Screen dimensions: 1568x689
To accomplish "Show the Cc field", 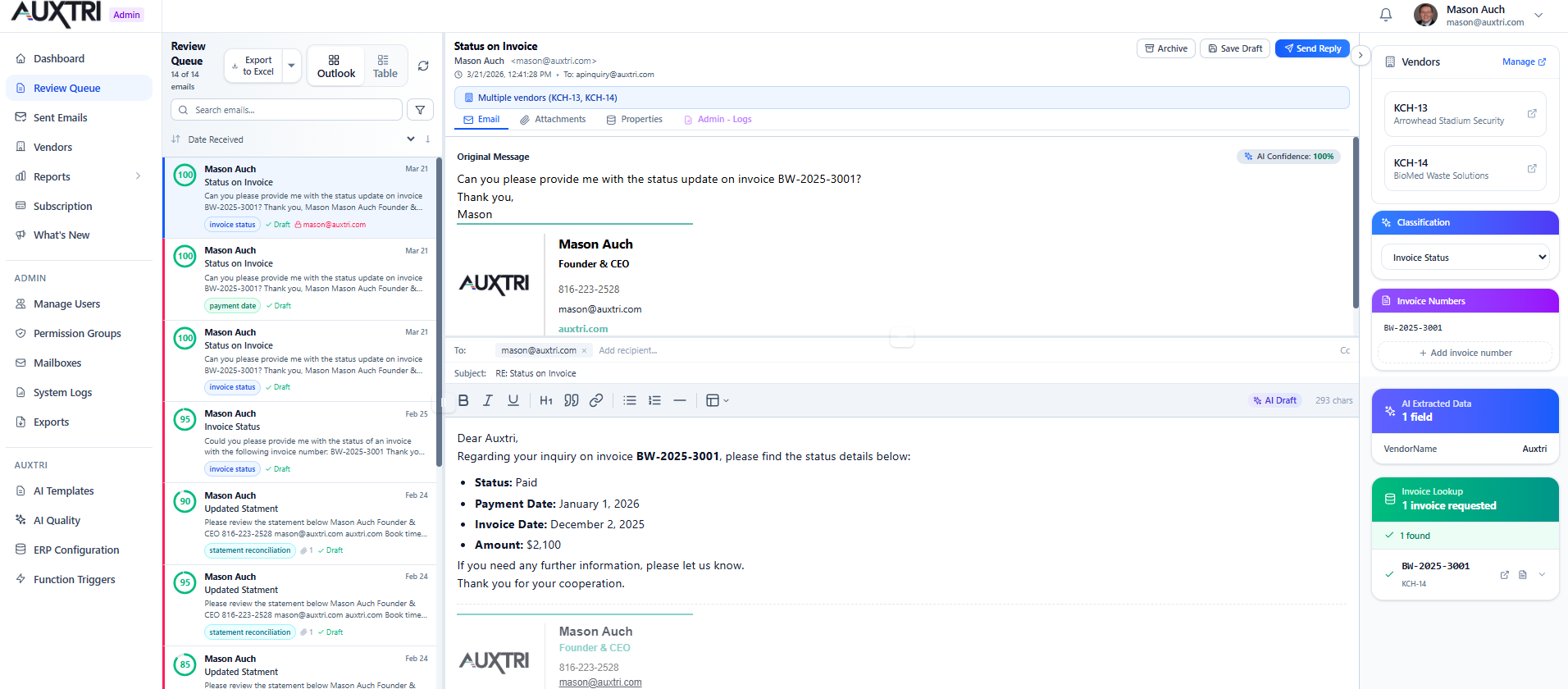I will coord(1345,350).
